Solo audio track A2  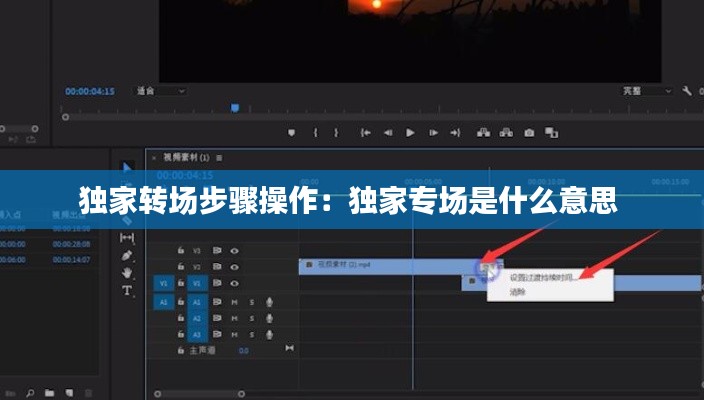pyautogui.click(x=252, y=317)
